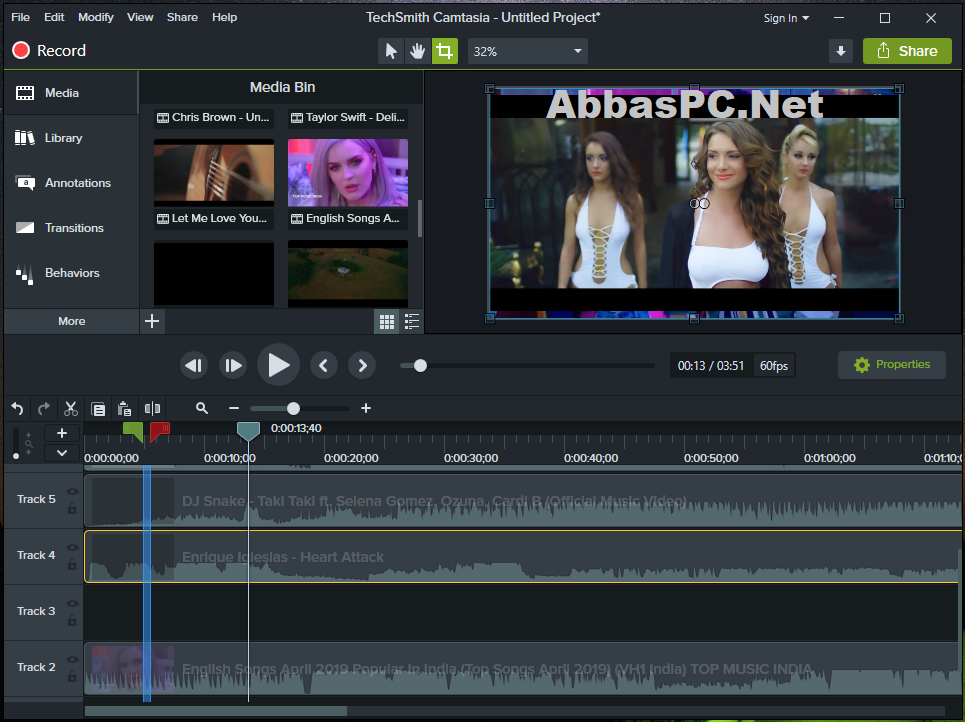Click the scissors Cut icon
Image resolution: width=965 pixels, height=722 pixels.
click(x=71, y=409)
